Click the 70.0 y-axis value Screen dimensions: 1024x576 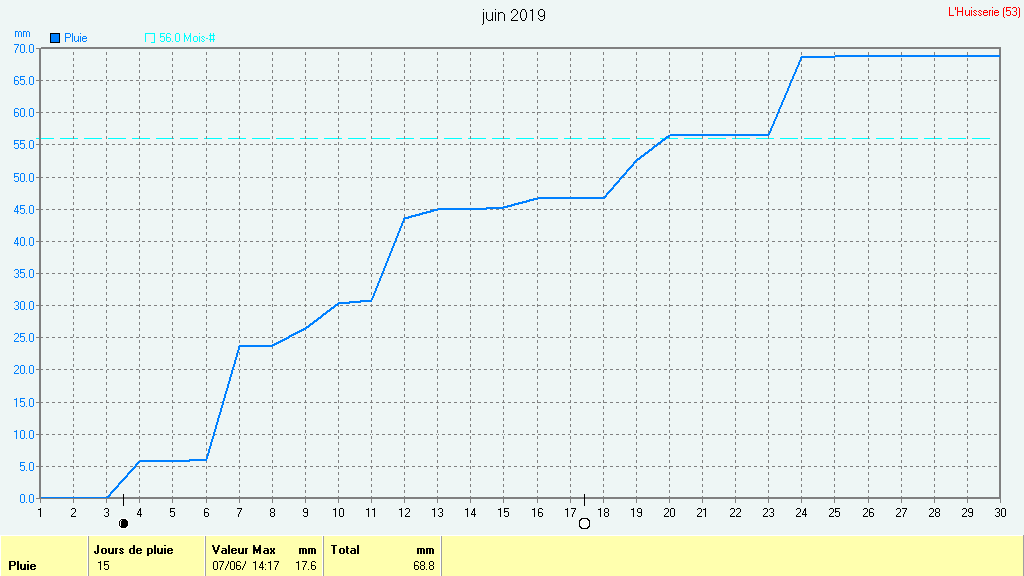coord(24,48)
